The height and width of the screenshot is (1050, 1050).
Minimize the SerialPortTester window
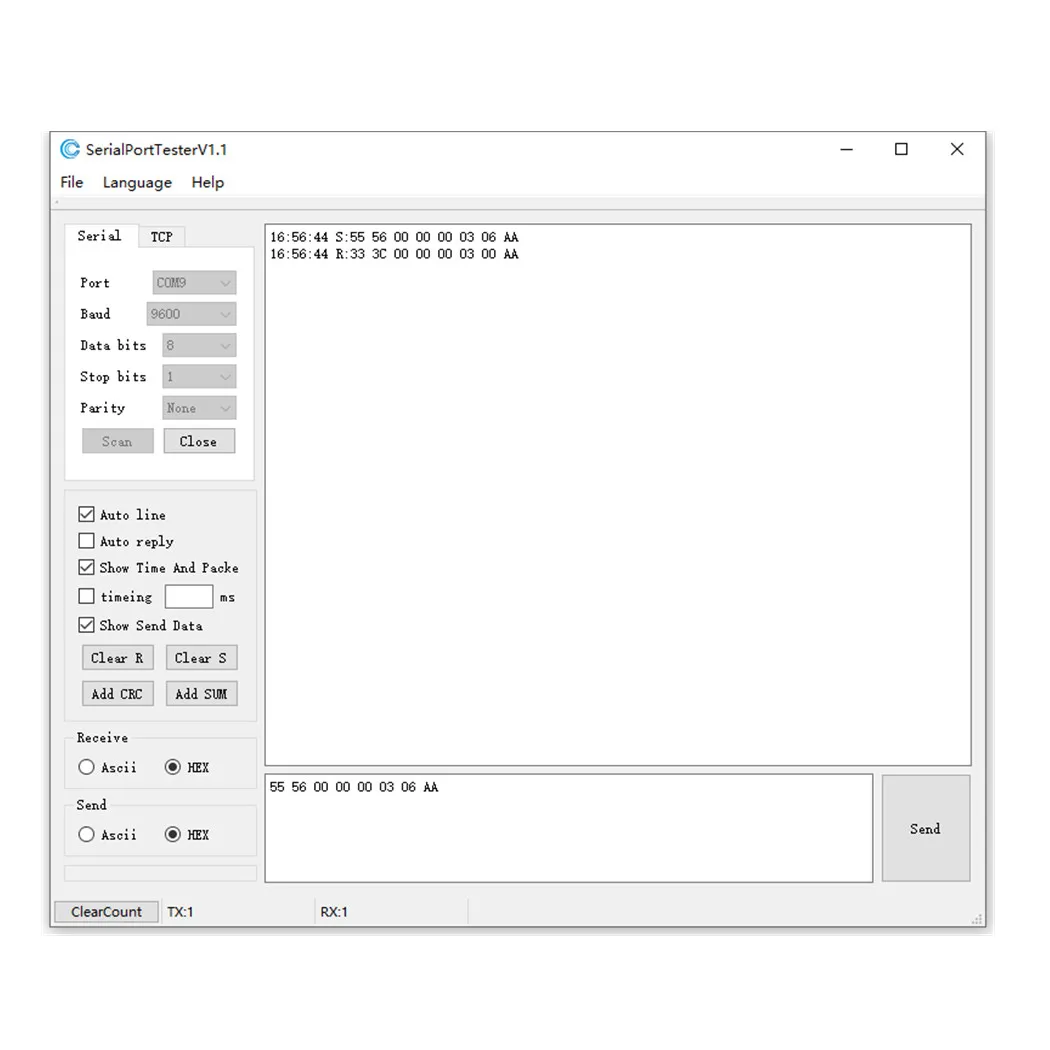(x=846, y=149)
